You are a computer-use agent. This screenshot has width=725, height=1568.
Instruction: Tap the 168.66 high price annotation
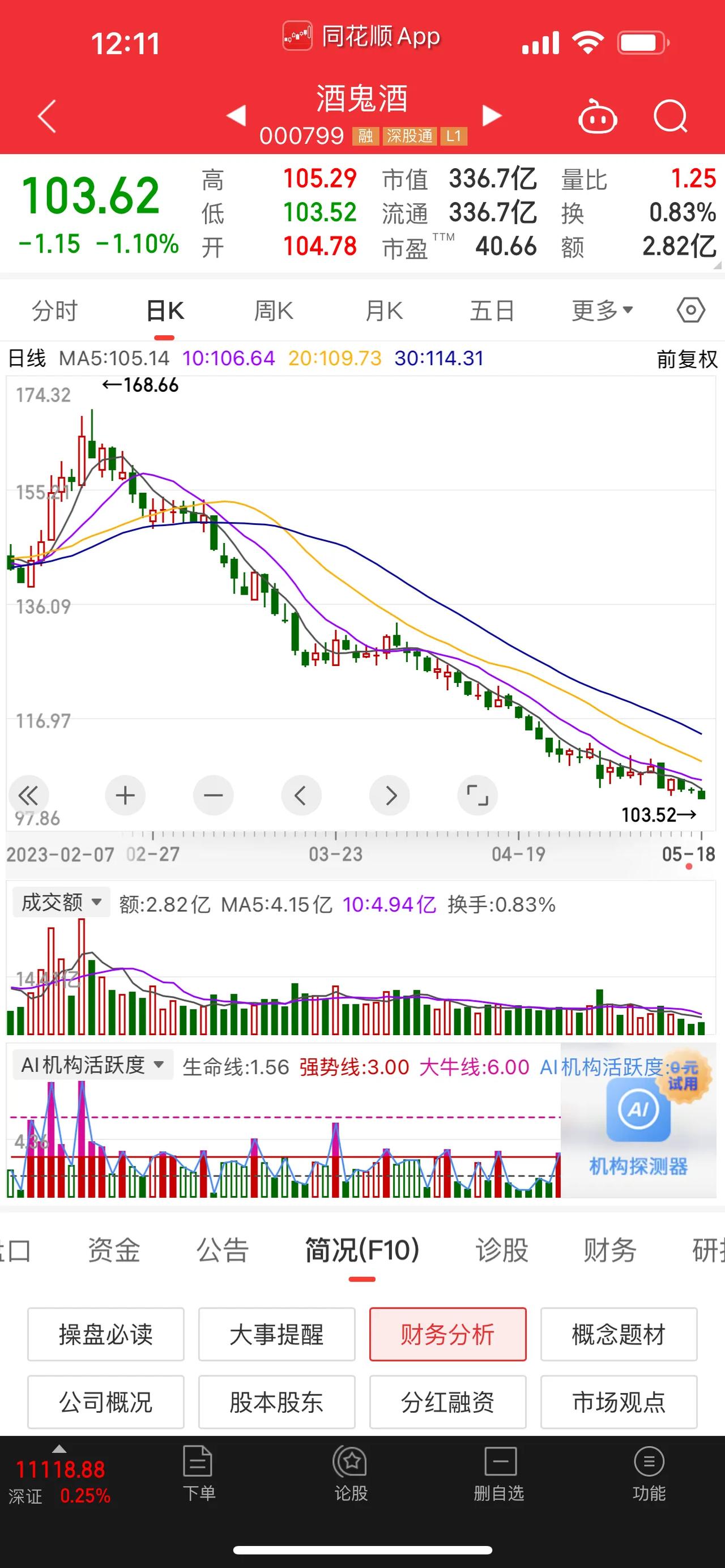click(140, 384)
